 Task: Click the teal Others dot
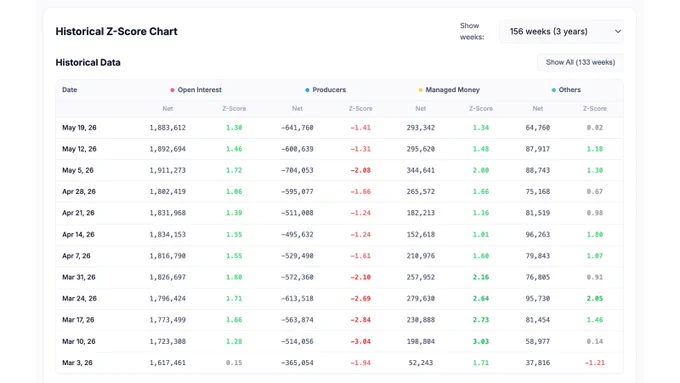(553, 90)
